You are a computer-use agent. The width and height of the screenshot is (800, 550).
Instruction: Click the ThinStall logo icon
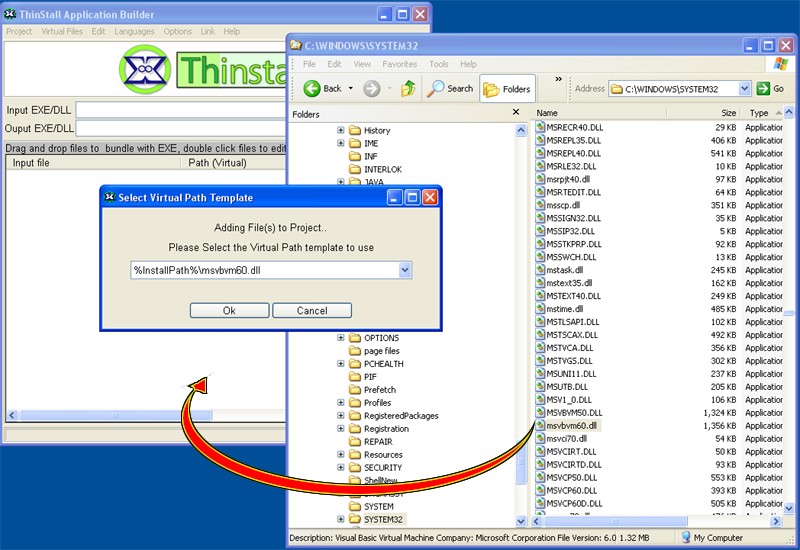pyautogui.click(x=145, y=69)
